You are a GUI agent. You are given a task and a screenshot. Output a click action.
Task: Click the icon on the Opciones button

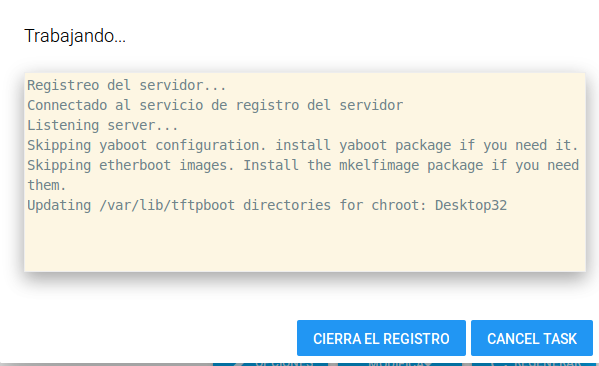pyautogui.click(x=238, y=363)
